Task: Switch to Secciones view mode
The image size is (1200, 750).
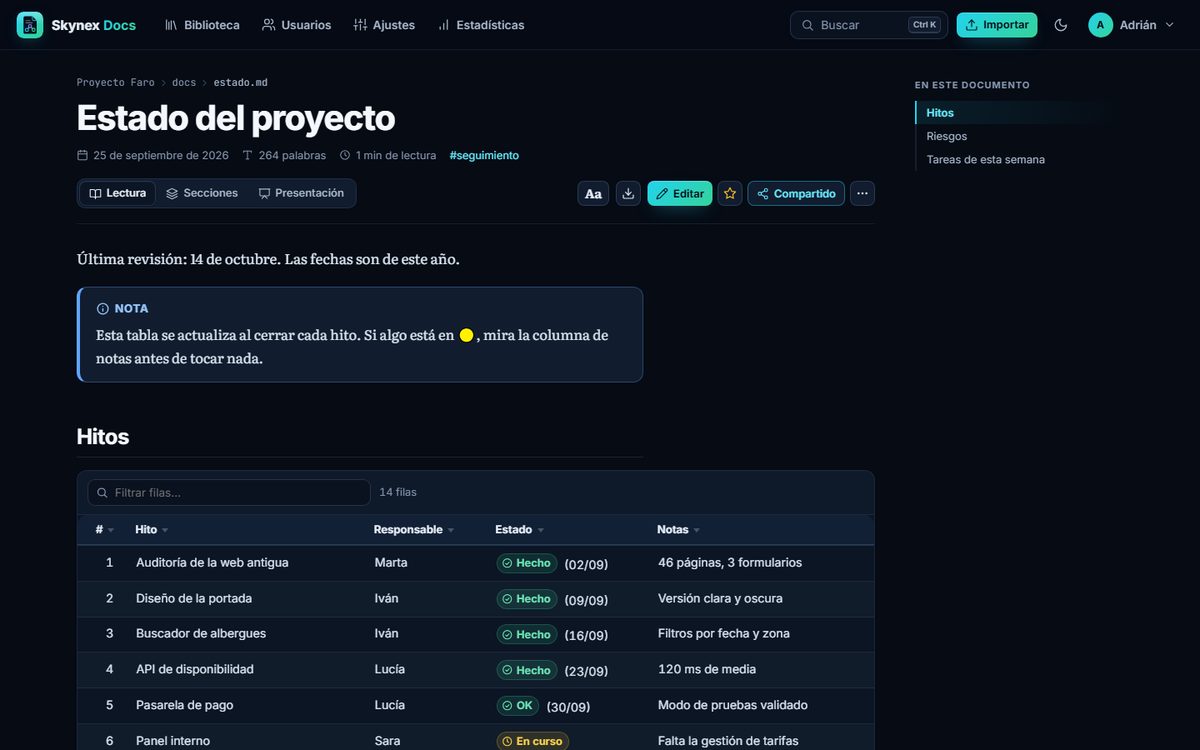Action: coord(202,193)
